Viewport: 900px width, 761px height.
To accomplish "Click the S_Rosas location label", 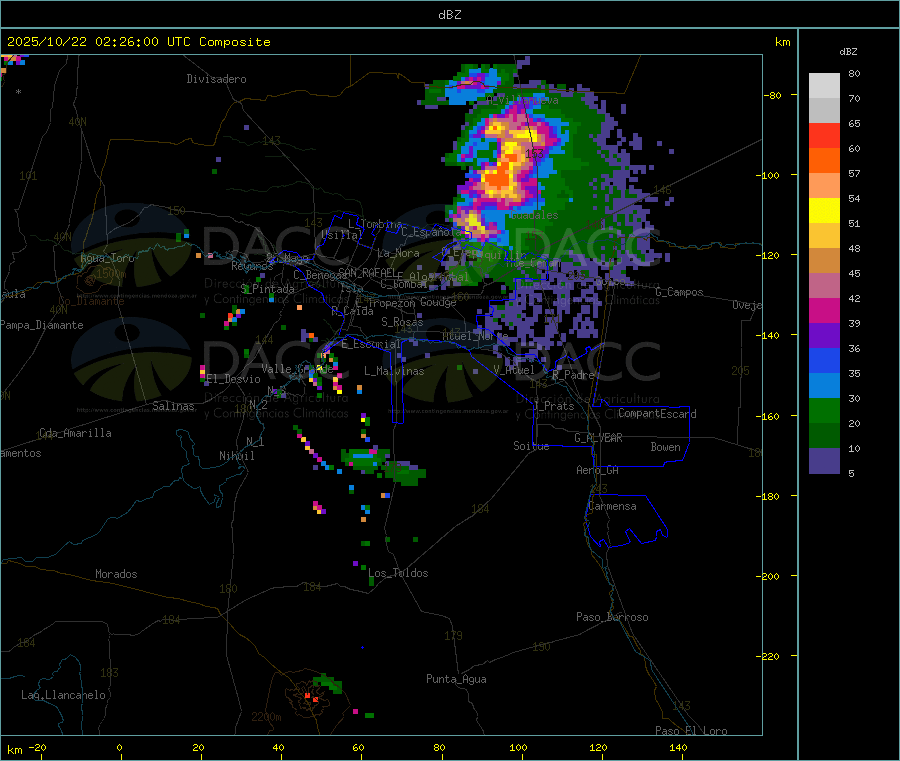I will 402,322.
